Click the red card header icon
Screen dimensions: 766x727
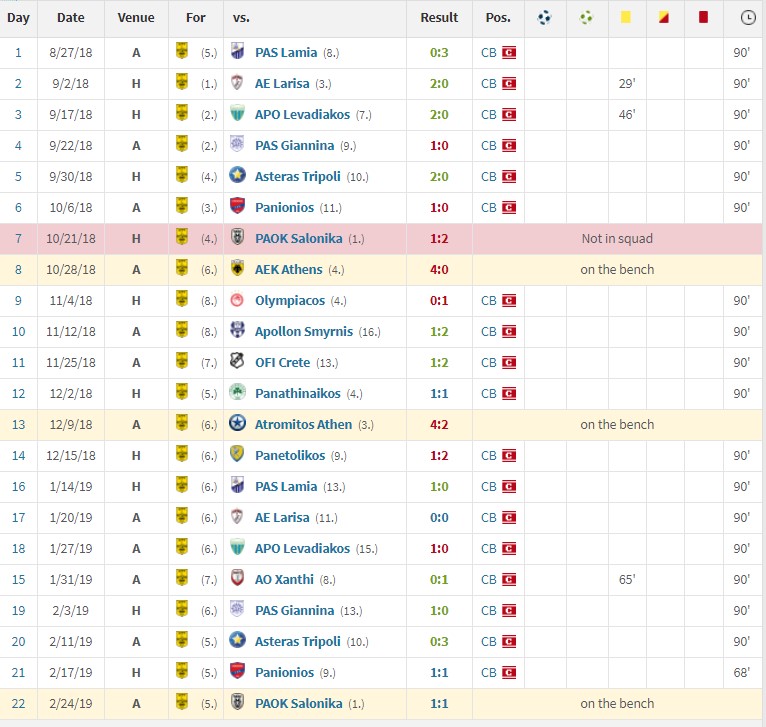(x=703, y=18)
